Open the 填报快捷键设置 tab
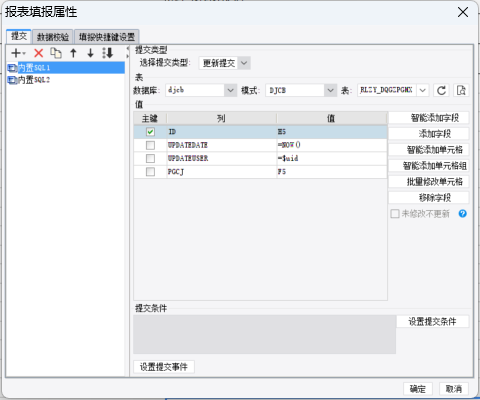The height and width of the screenshot is (400, 480). click(x=107, y=37)
